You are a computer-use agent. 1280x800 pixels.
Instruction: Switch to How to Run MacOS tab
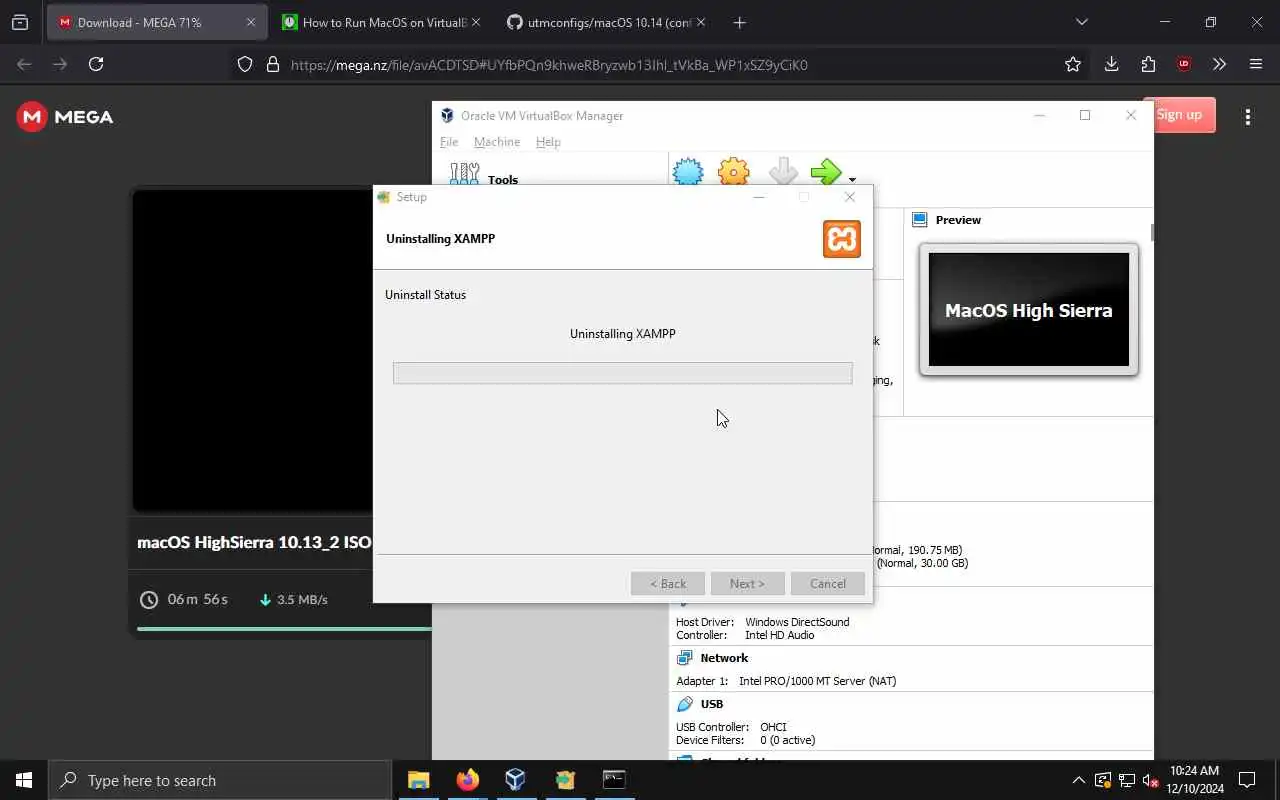pyautogui.click(x=380, y=22)
